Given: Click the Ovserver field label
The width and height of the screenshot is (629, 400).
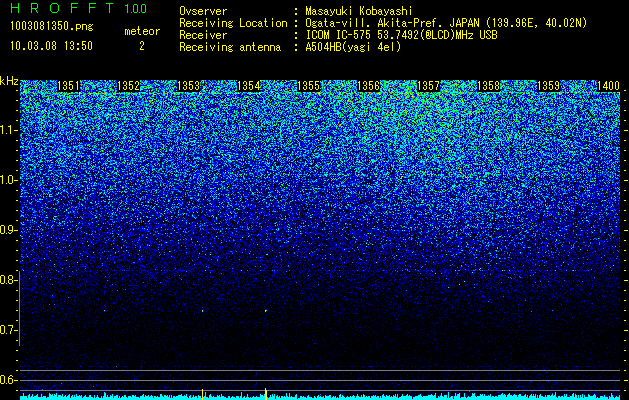Looking at the screenshot, I should [203, 11].
